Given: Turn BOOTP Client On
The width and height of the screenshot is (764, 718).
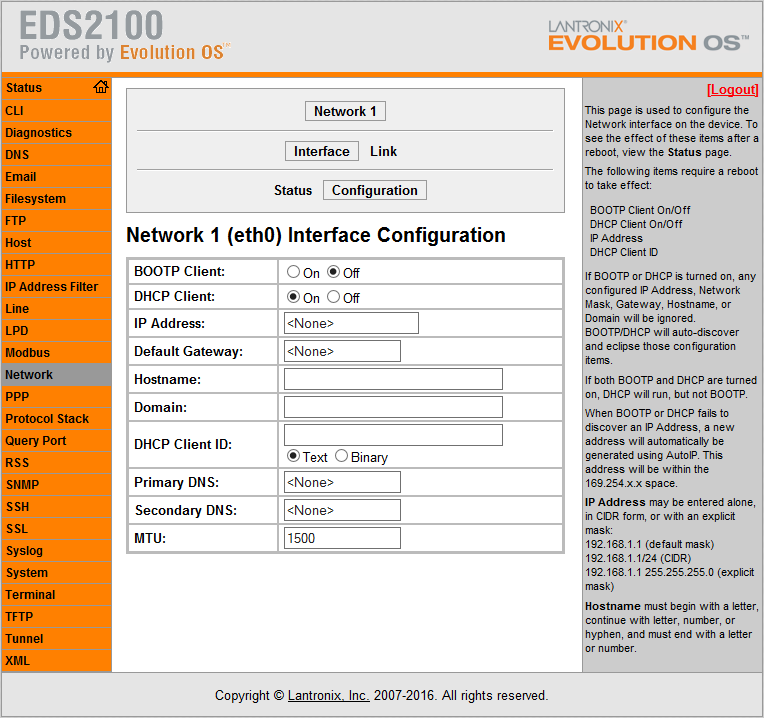Looking at the screenshot, I should tap(293, 272).
